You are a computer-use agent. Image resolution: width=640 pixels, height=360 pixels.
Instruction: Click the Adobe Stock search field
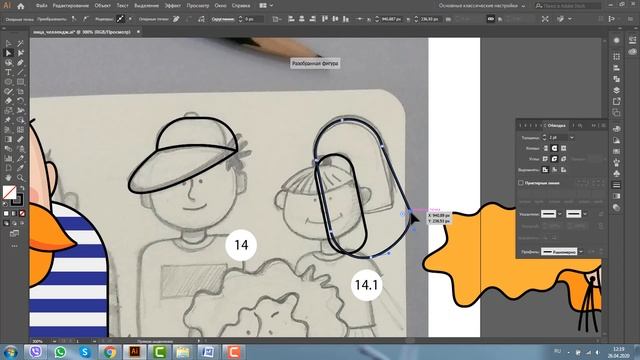click(568, 6)
